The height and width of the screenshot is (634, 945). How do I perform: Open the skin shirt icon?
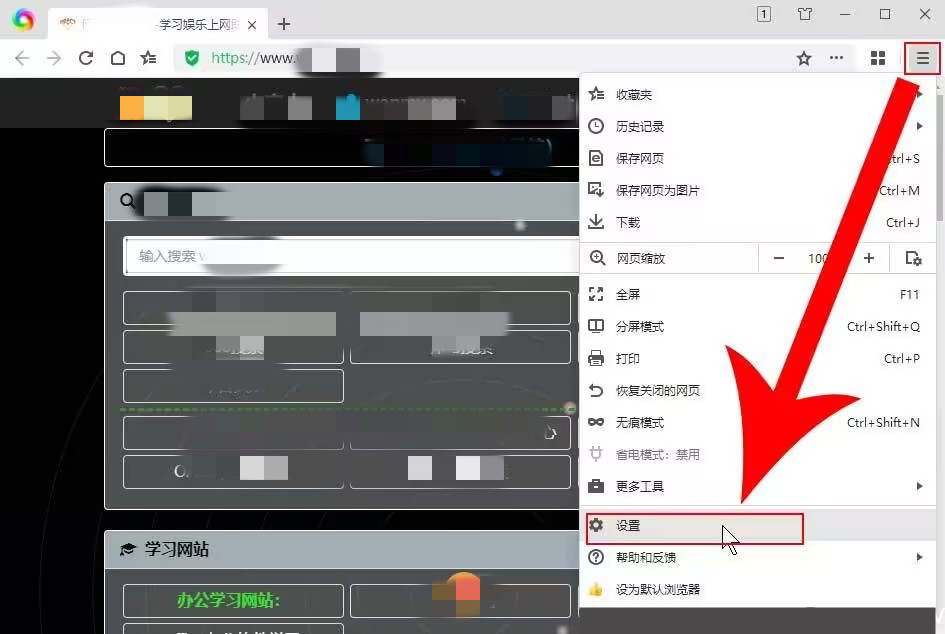[805, 14]
